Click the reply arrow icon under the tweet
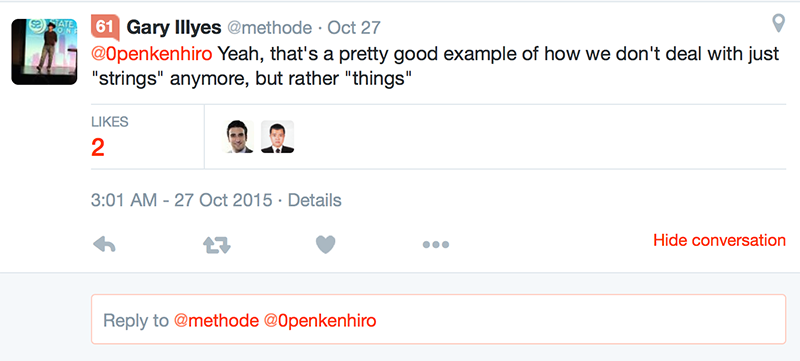The image size is (800, 361). point(105,245)
